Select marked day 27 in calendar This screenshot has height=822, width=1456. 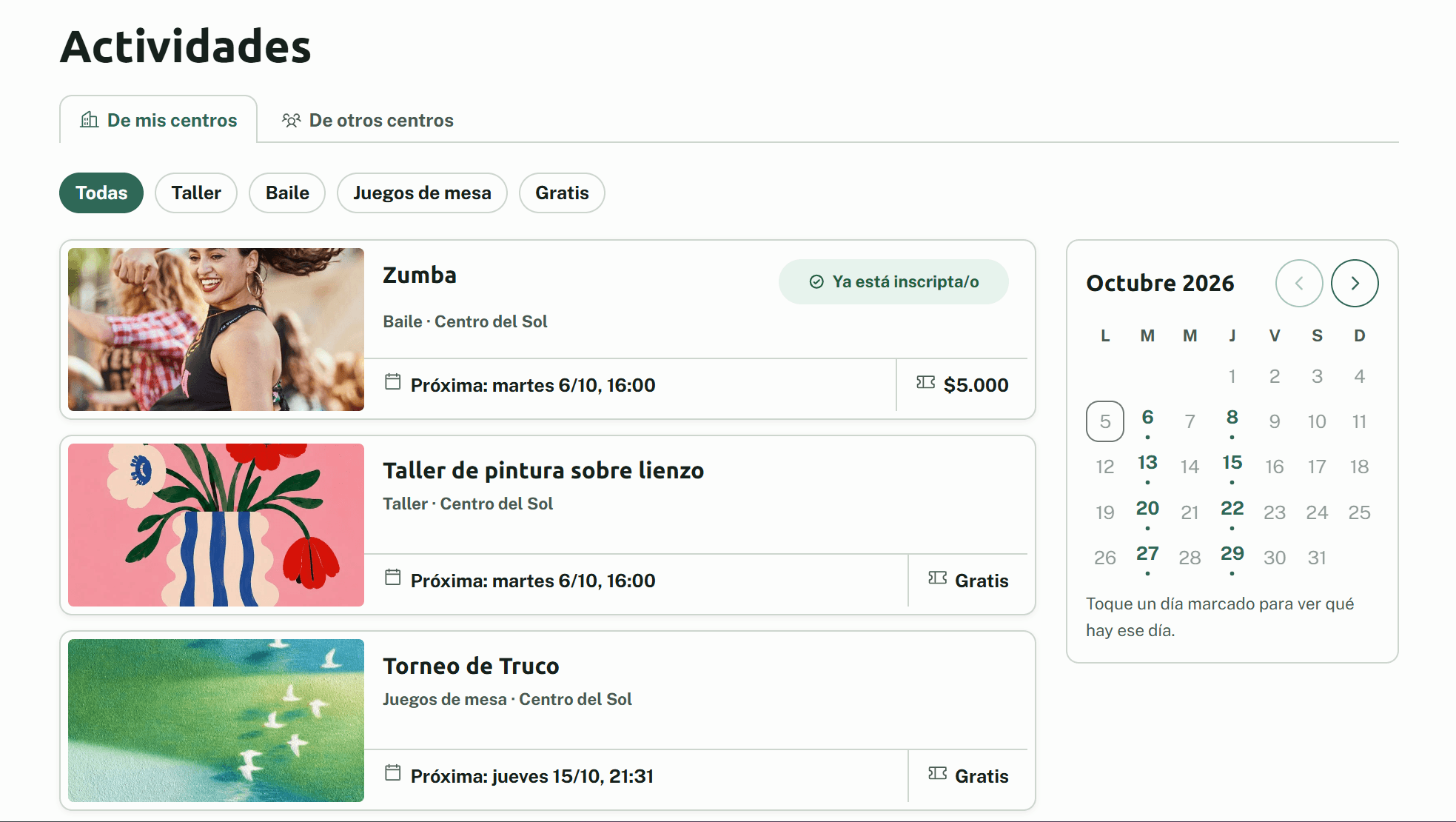[x=1147, y=557]
